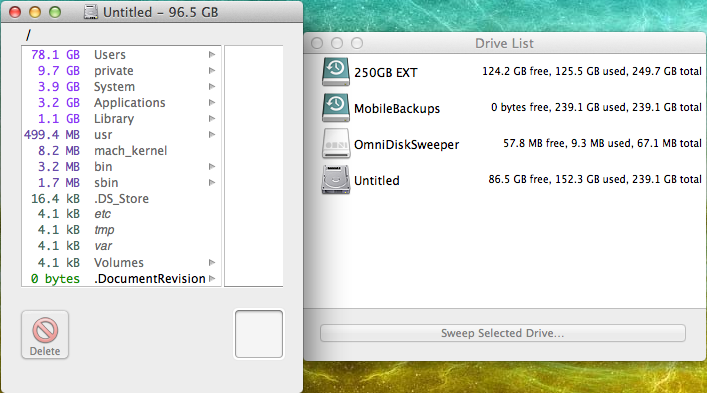
Task: Expand the Users folder arrow
Action: coord(212,55)
